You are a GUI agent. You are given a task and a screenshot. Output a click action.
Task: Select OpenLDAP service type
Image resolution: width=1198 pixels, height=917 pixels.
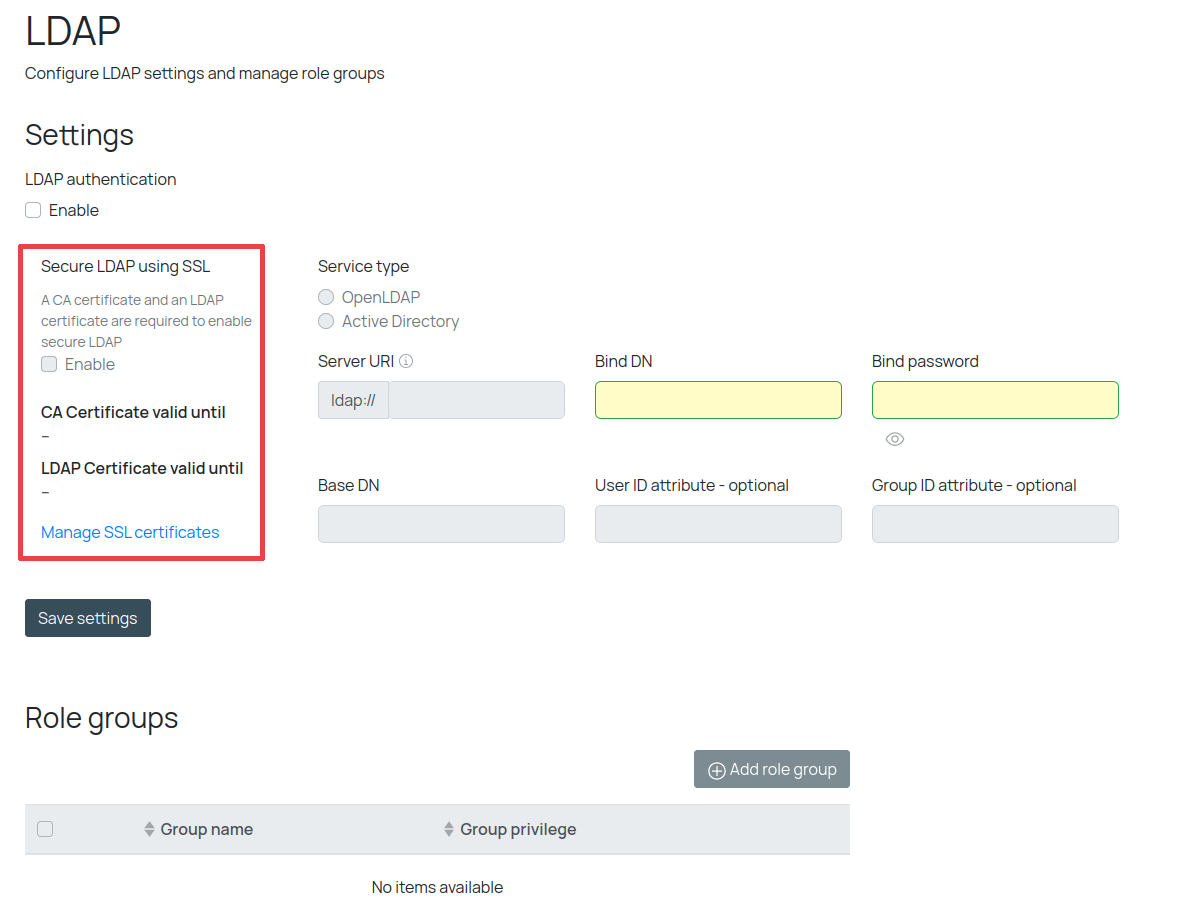326,297
